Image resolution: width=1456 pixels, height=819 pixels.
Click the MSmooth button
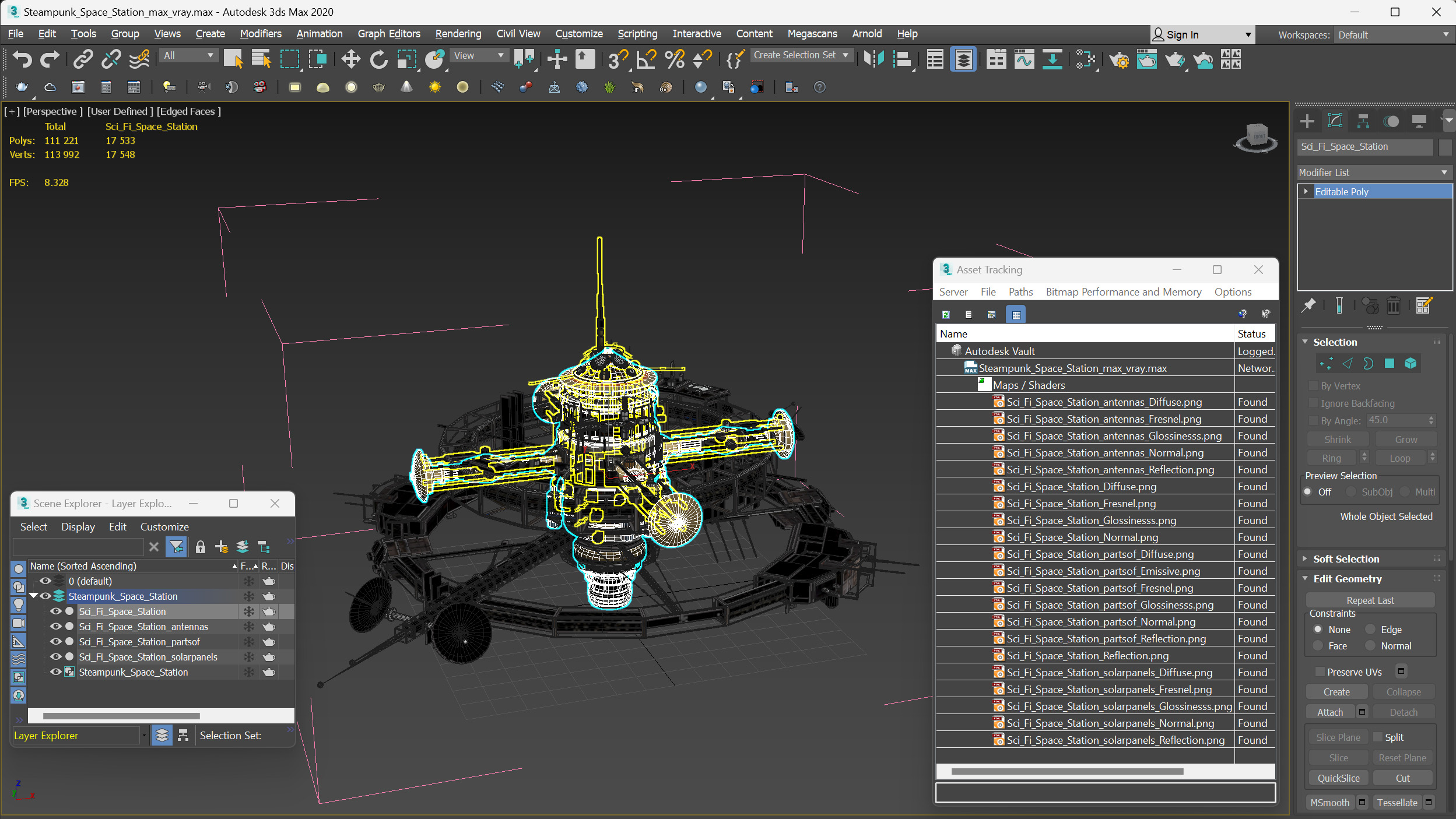coord(1329,803)
